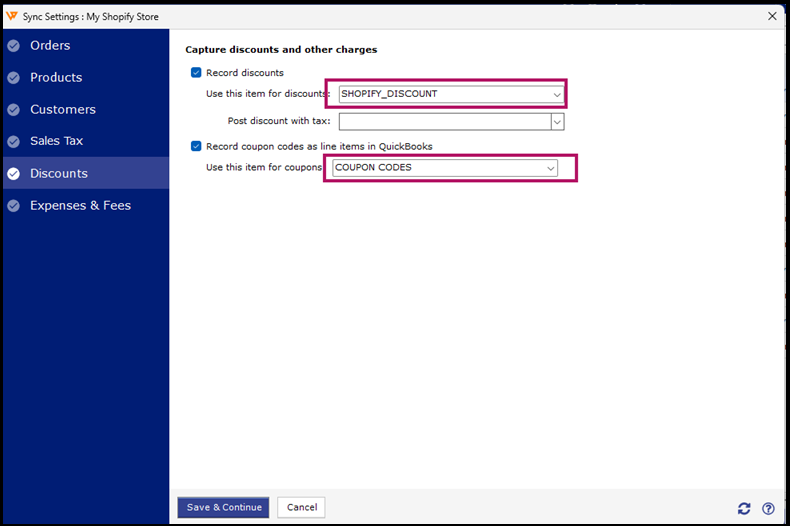The image size is (790, 526).
Task: Toggle Record coupon codes as line items checkbox
Action: click(x=196, y=146)
